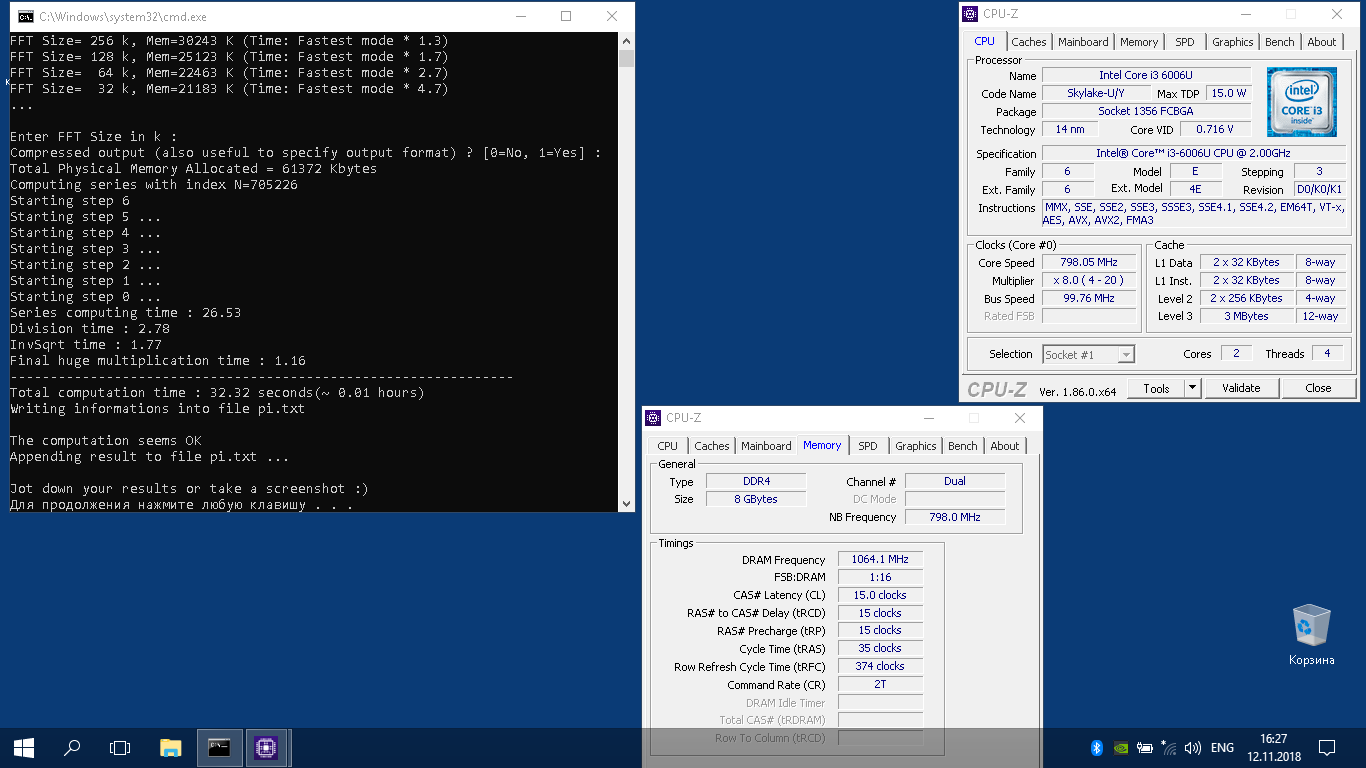The height and width of the screenshot is (768, 1366).
Task: Switch to the Bench tab in the lower CPU-Z window
Action: coord(963,446)
